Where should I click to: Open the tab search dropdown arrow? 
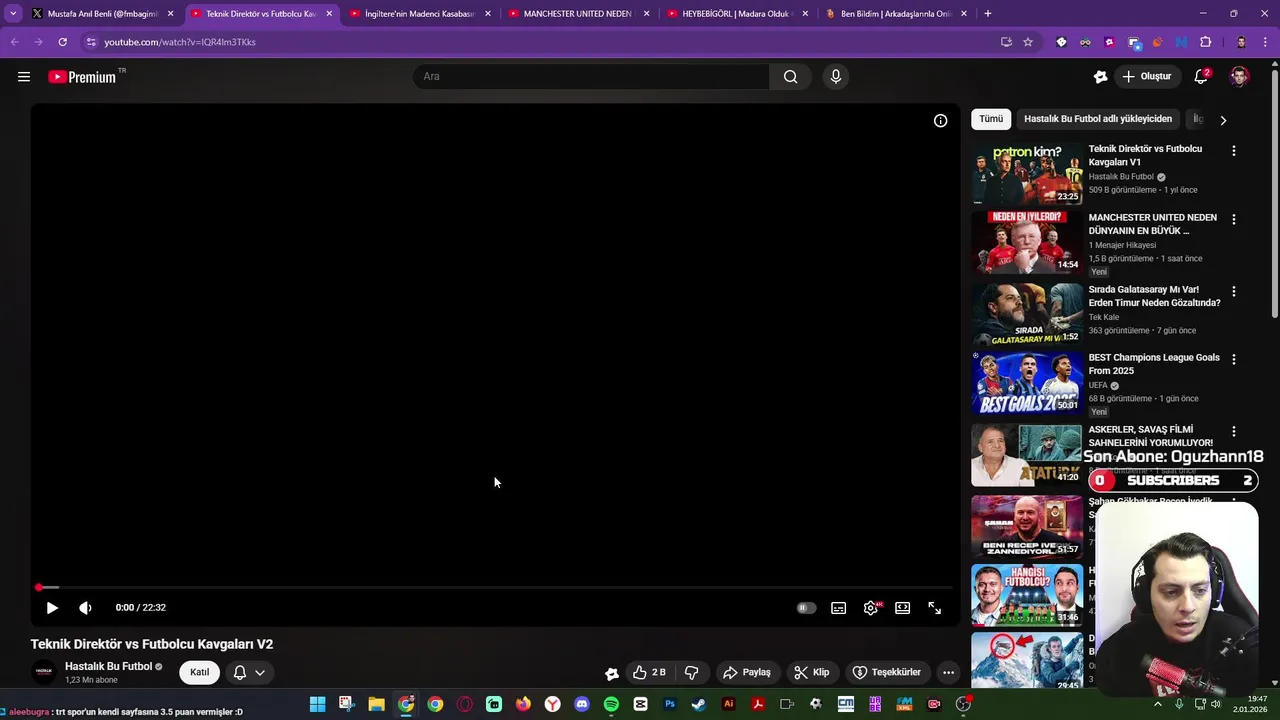pos(13,14)
